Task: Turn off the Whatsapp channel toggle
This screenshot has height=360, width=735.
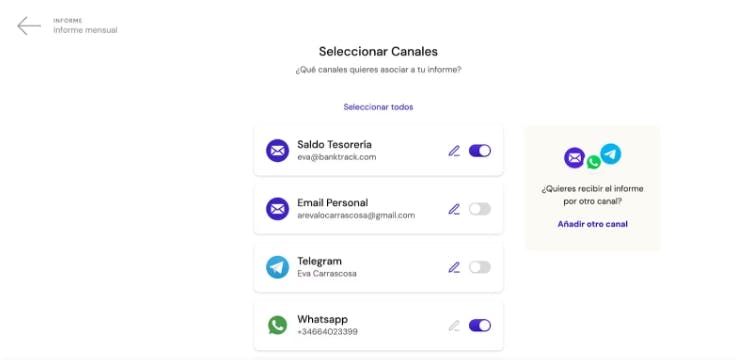Action: (x=480, y=325)
